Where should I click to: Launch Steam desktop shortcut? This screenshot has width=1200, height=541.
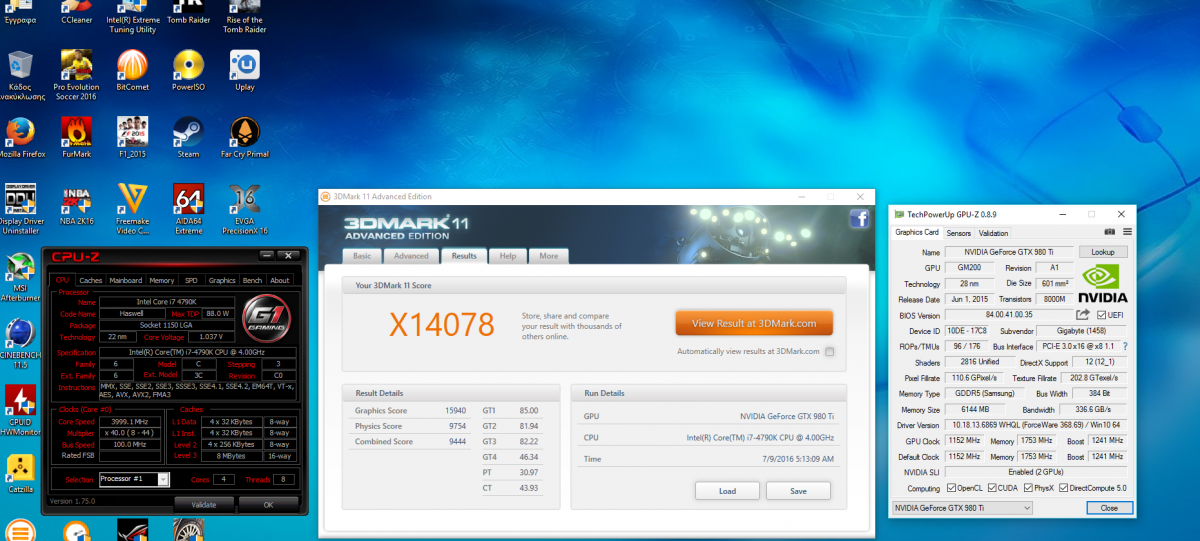click(188, 132)
